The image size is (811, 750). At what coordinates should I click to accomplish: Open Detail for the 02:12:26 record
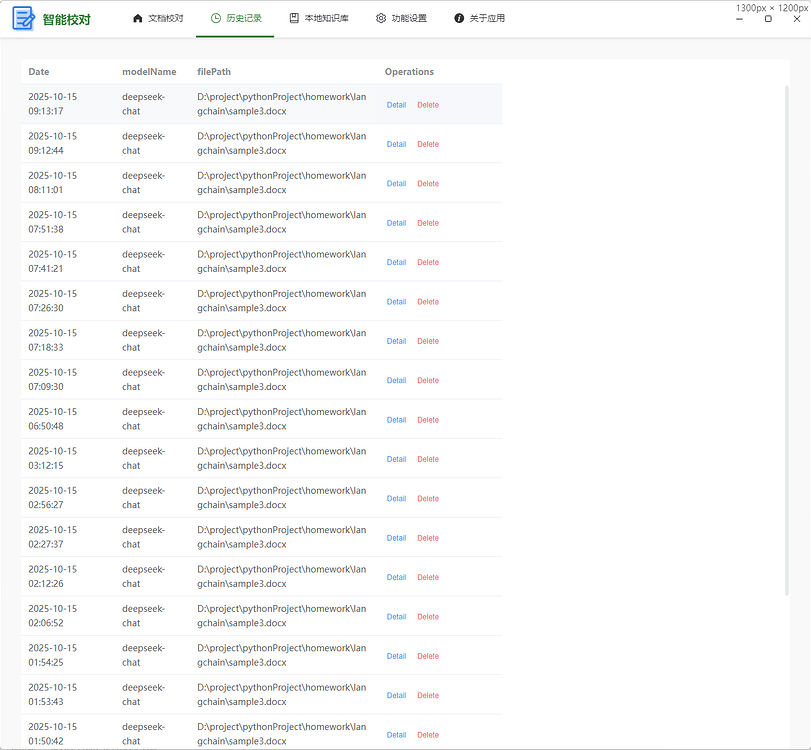[x=396, y=577]
